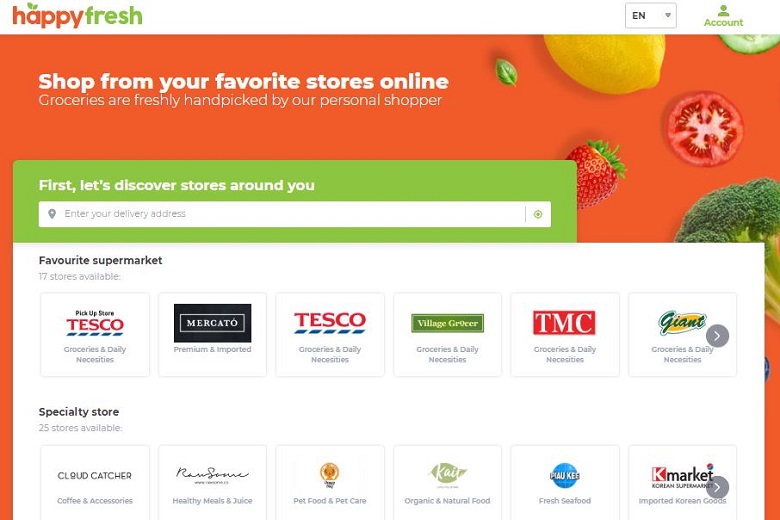
Task: Select the TMC grocery store
Action: (x=565, y=334)
